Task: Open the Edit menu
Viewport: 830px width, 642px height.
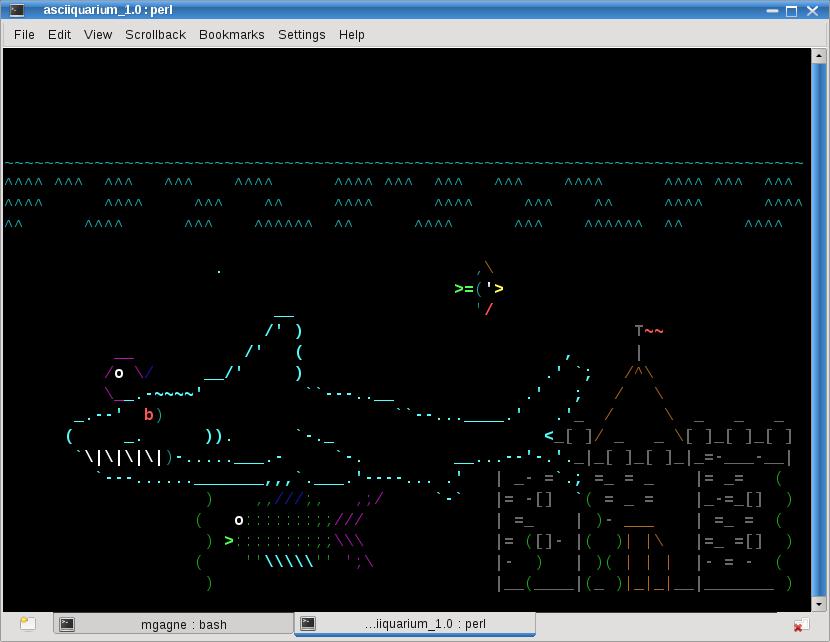Action: [60, 34]
